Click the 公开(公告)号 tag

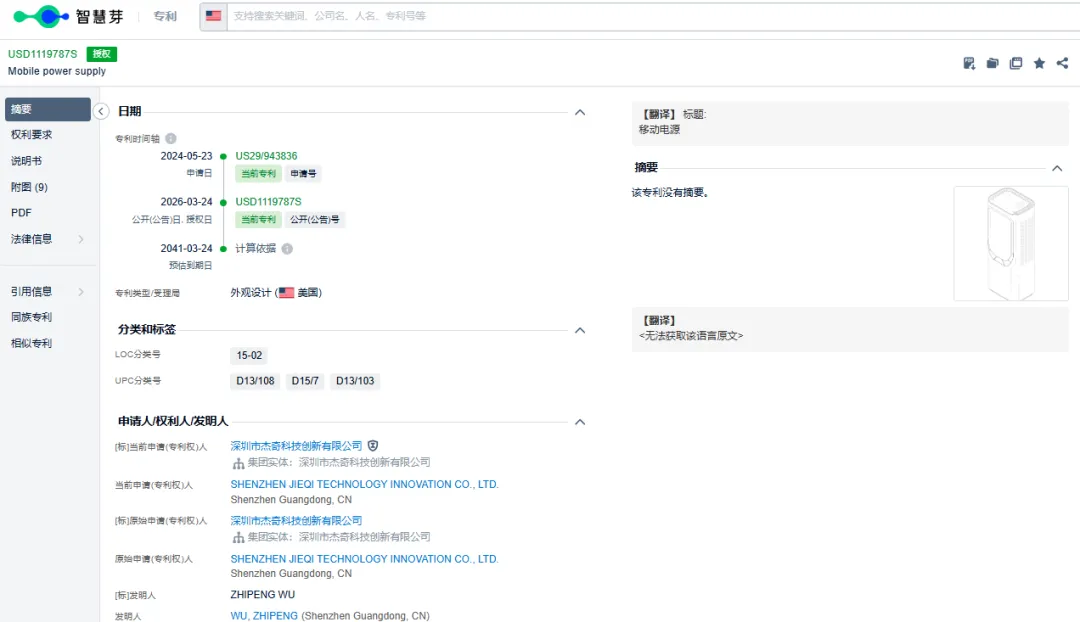pos(315,220)
